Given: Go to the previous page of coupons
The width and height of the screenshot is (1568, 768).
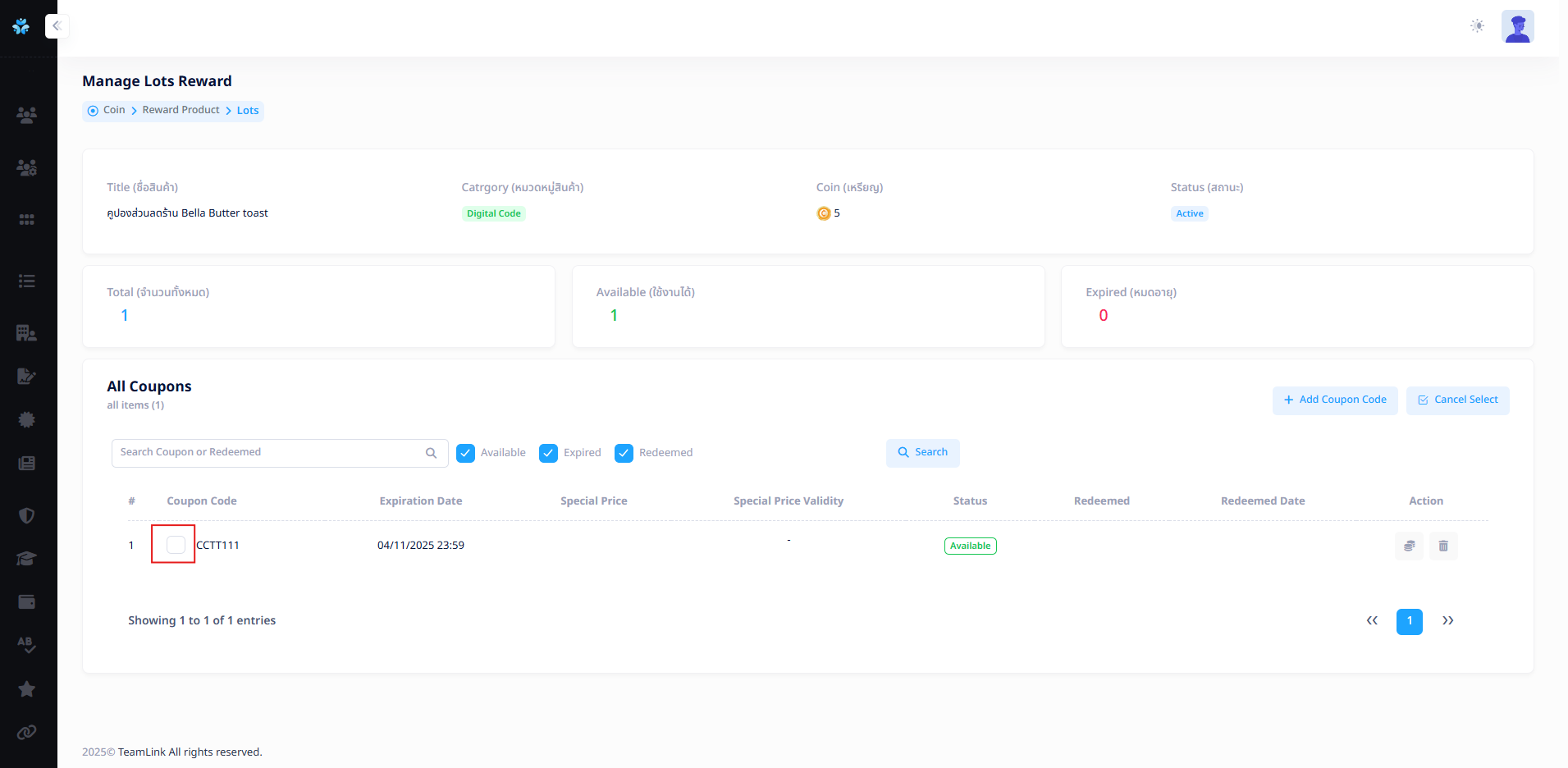Looking at the screenshot, I should (x=1372, y=621).
